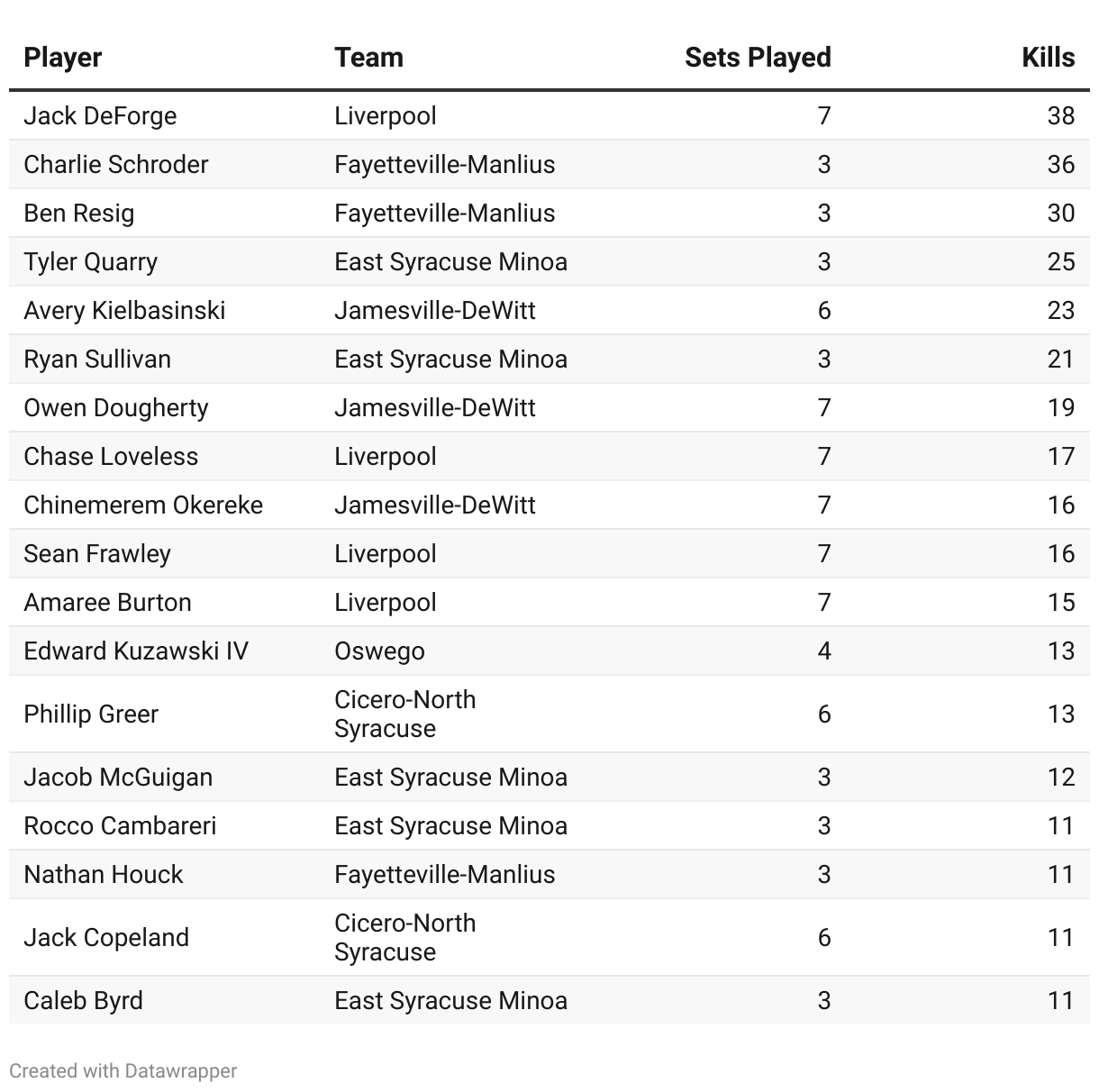
Task: Click Jack DeForge's 38 kills value
Action: (1060, 116)
